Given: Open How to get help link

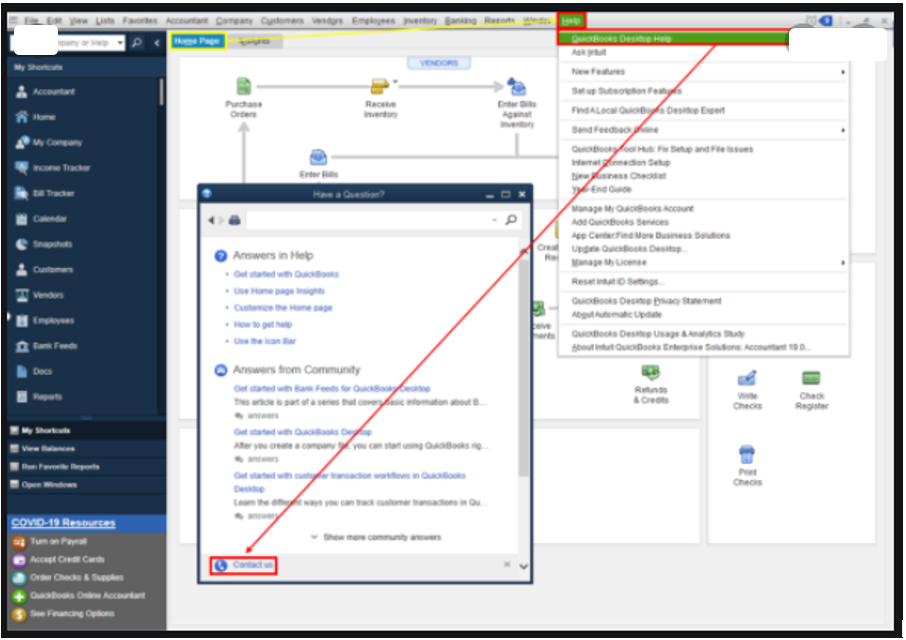Looking at the screenshot, I should coord(263,325).
